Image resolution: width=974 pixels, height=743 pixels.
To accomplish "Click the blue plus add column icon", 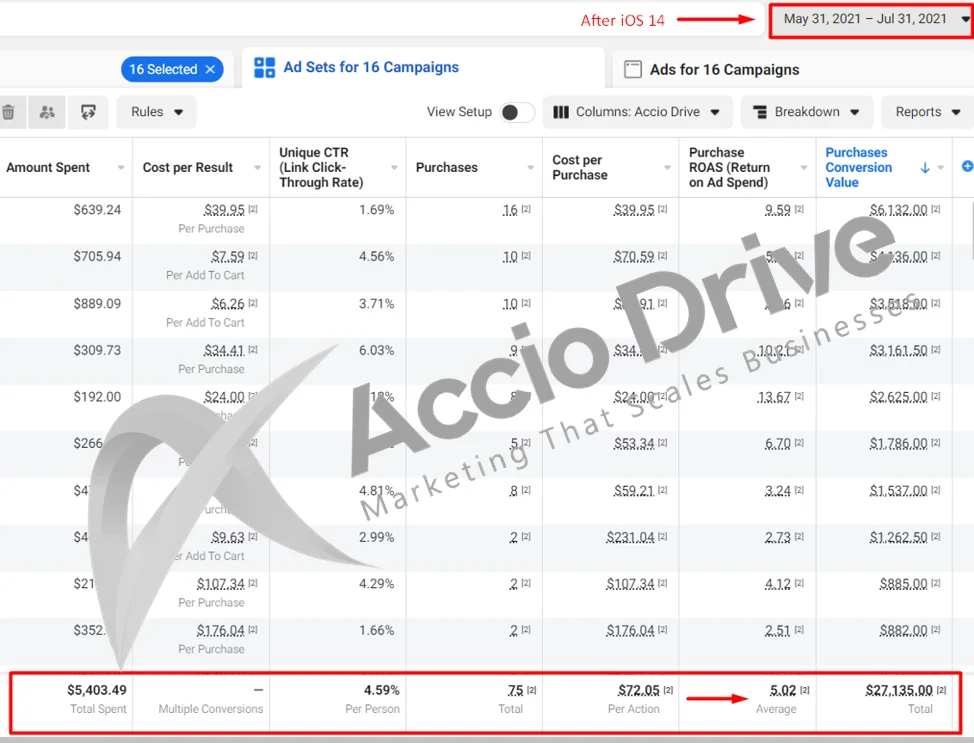I will [x=966, y=167].
